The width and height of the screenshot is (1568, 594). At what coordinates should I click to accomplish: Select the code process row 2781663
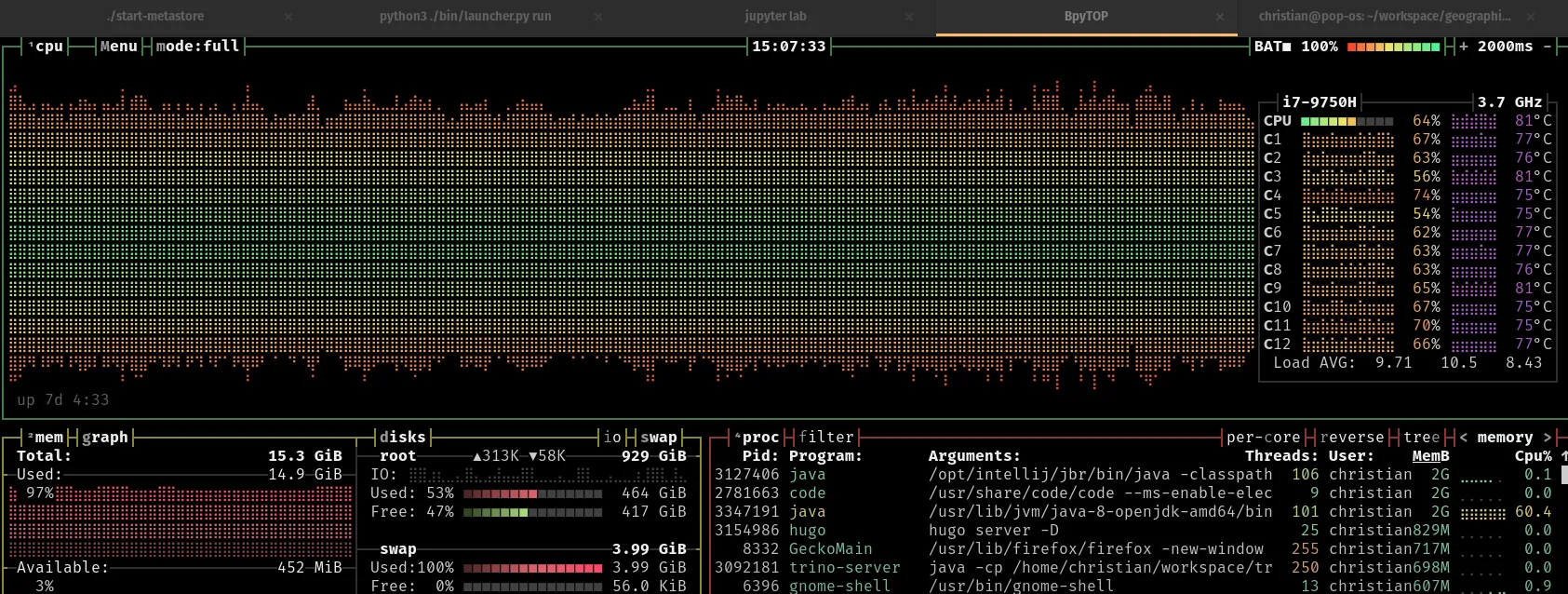click(1133, 493)
